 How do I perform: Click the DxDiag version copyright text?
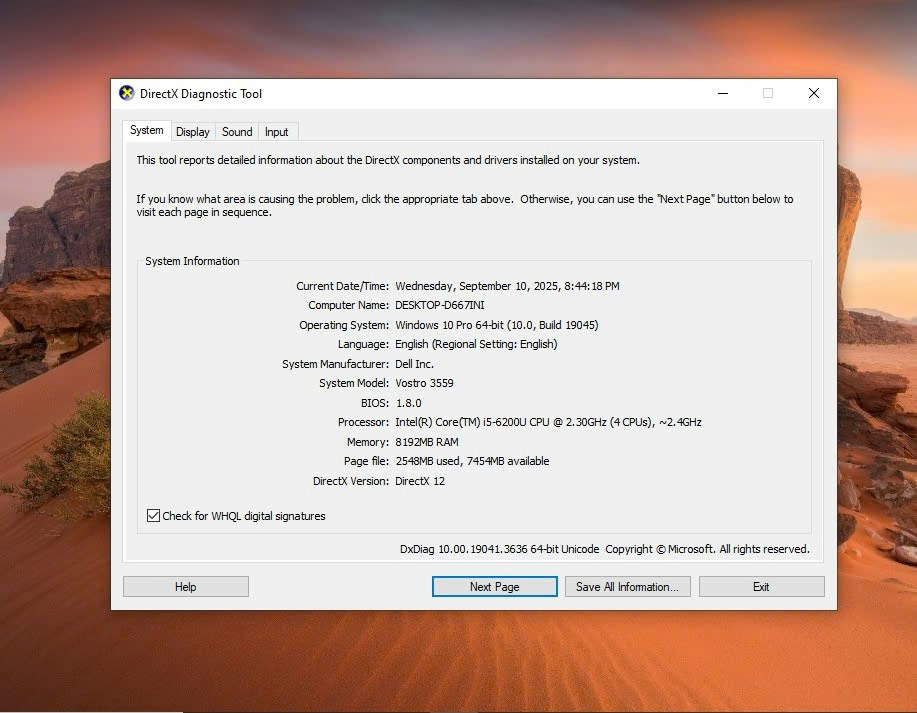(x=604, y=549)
